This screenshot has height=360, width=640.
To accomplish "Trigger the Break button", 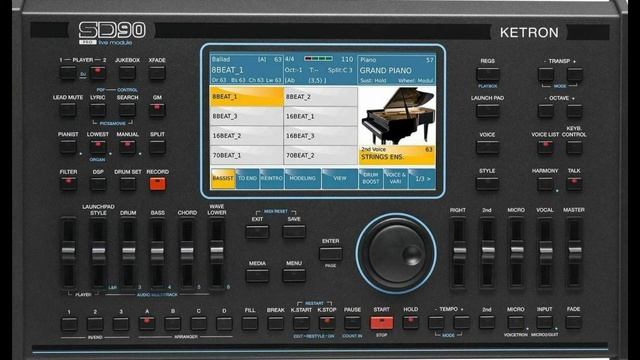I will click(x=276, y=323).
